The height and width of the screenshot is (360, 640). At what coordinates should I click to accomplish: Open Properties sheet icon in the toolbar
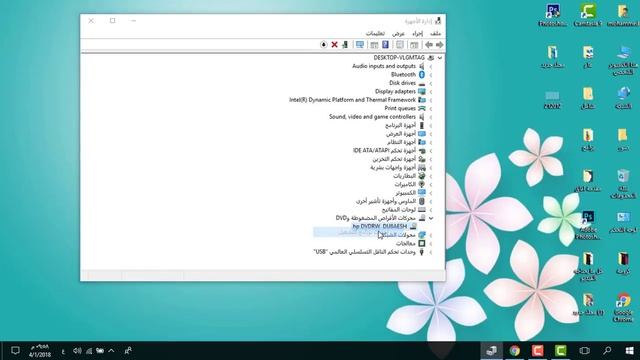[400, 44]
